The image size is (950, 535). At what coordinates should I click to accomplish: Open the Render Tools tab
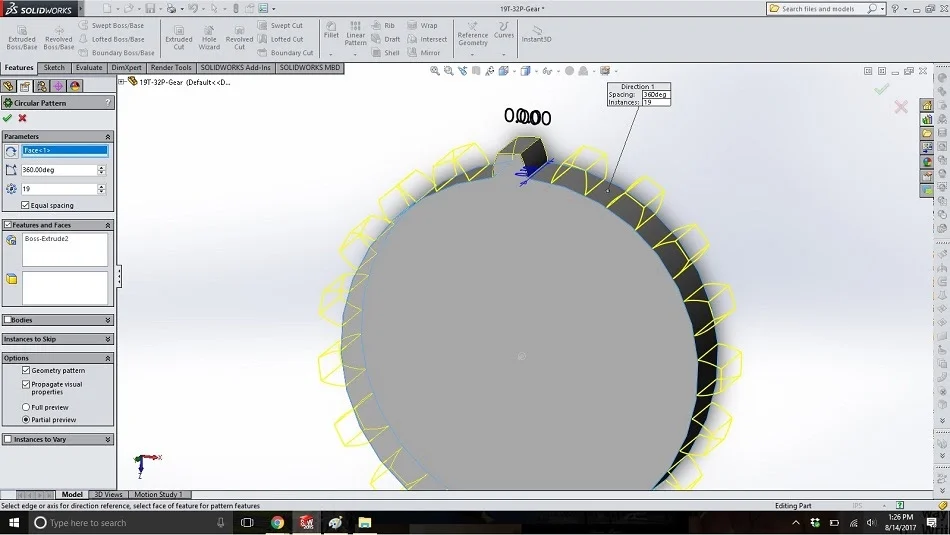click(171, 68)
